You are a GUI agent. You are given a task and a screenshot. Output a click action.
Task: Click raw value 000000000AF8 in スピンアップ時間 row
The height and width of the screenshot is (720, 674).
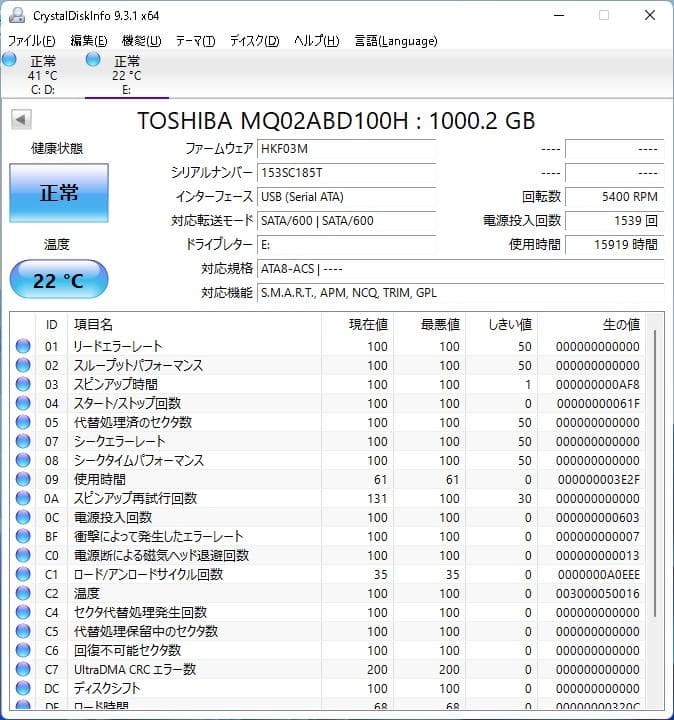tap(598, 384)
